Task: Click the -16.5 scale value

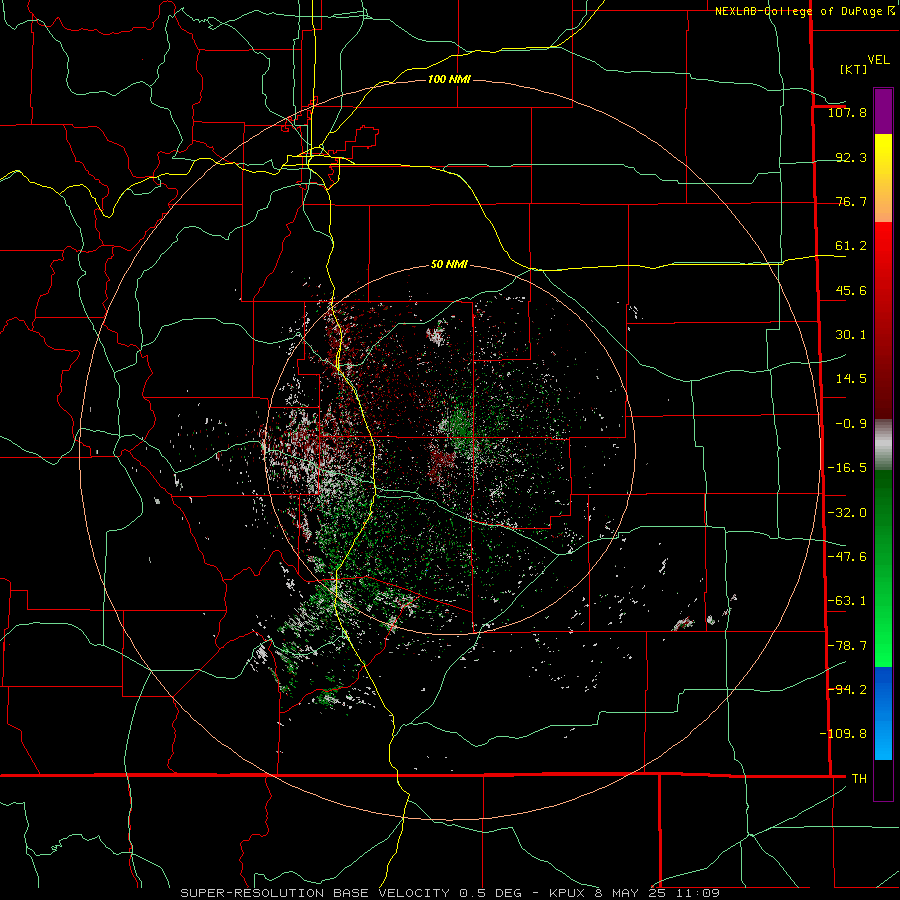Action: [x=847, y=468]
